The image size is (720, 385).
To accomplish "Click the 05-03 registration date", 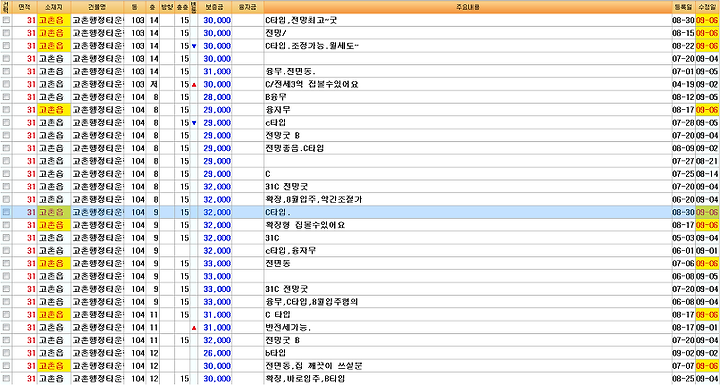I will [684, 238].
